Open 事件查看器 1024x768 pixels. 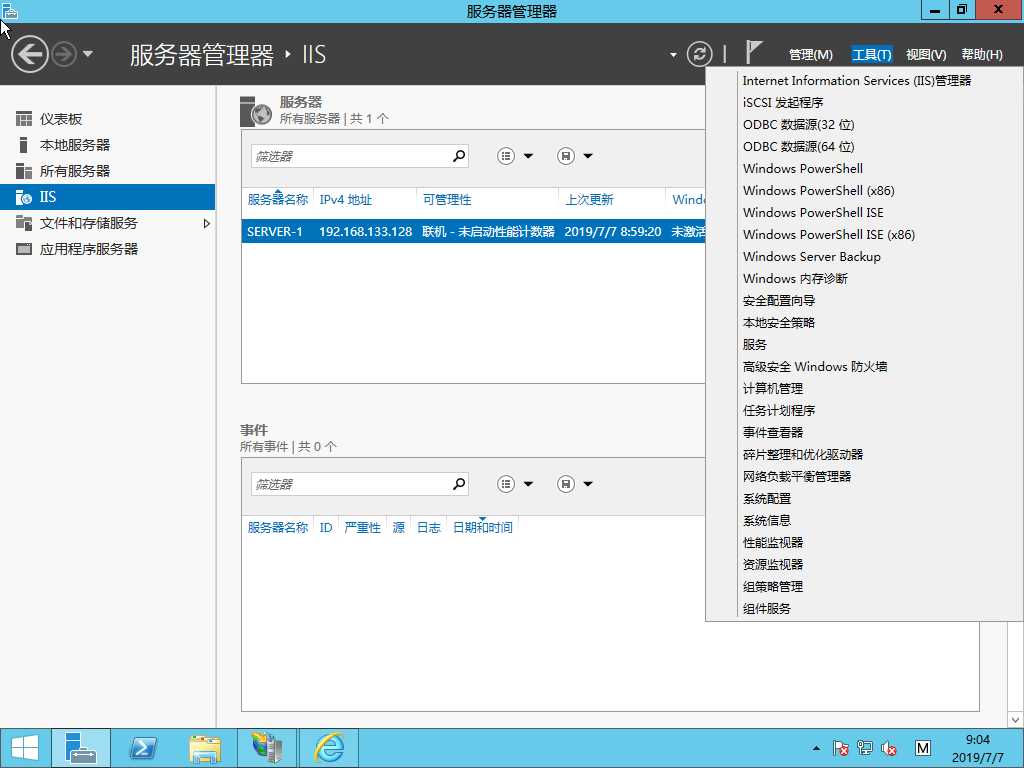click(x=773, y=432)
